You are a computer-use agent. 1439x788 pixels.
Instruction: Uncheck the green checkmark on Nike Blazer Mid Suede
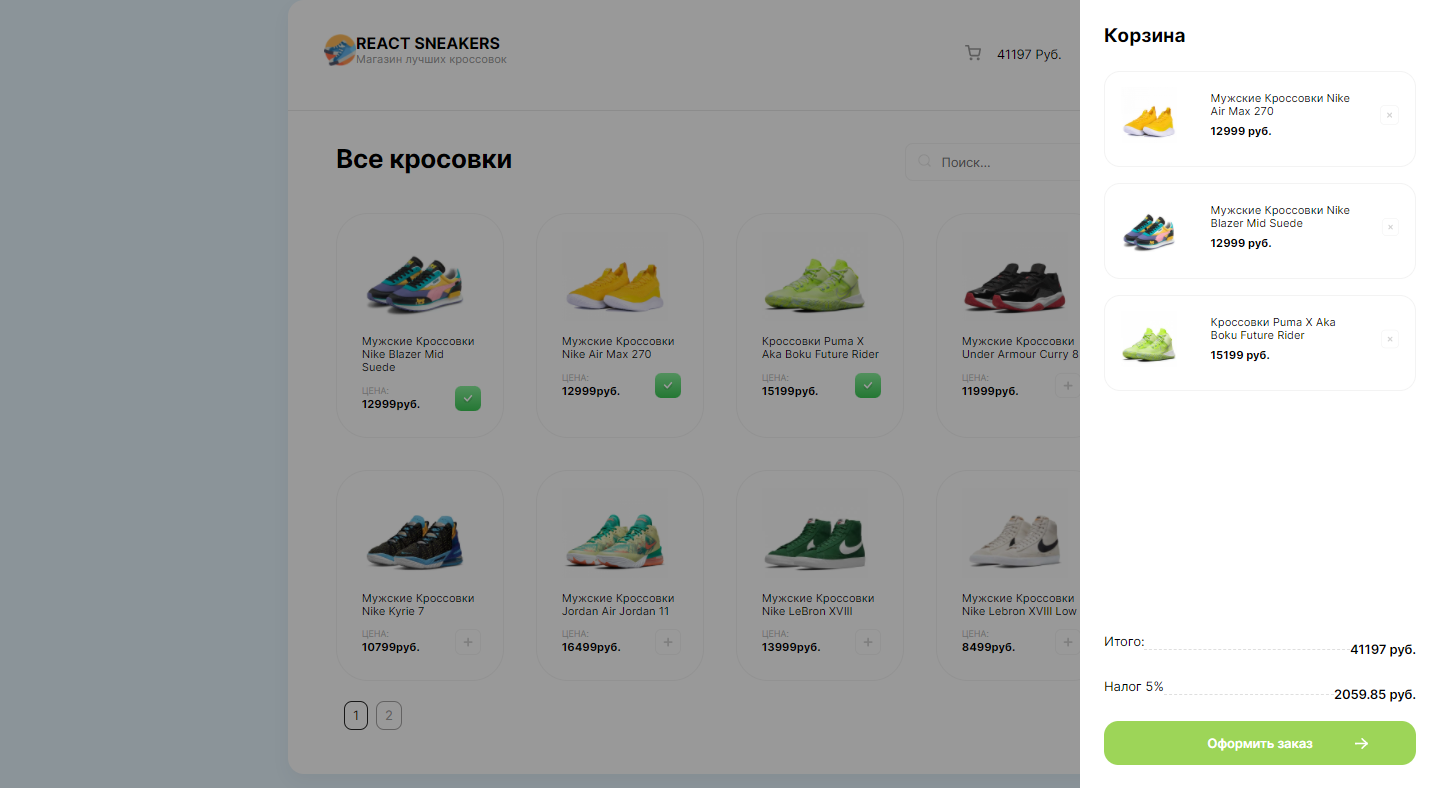(x=468, y=398)
